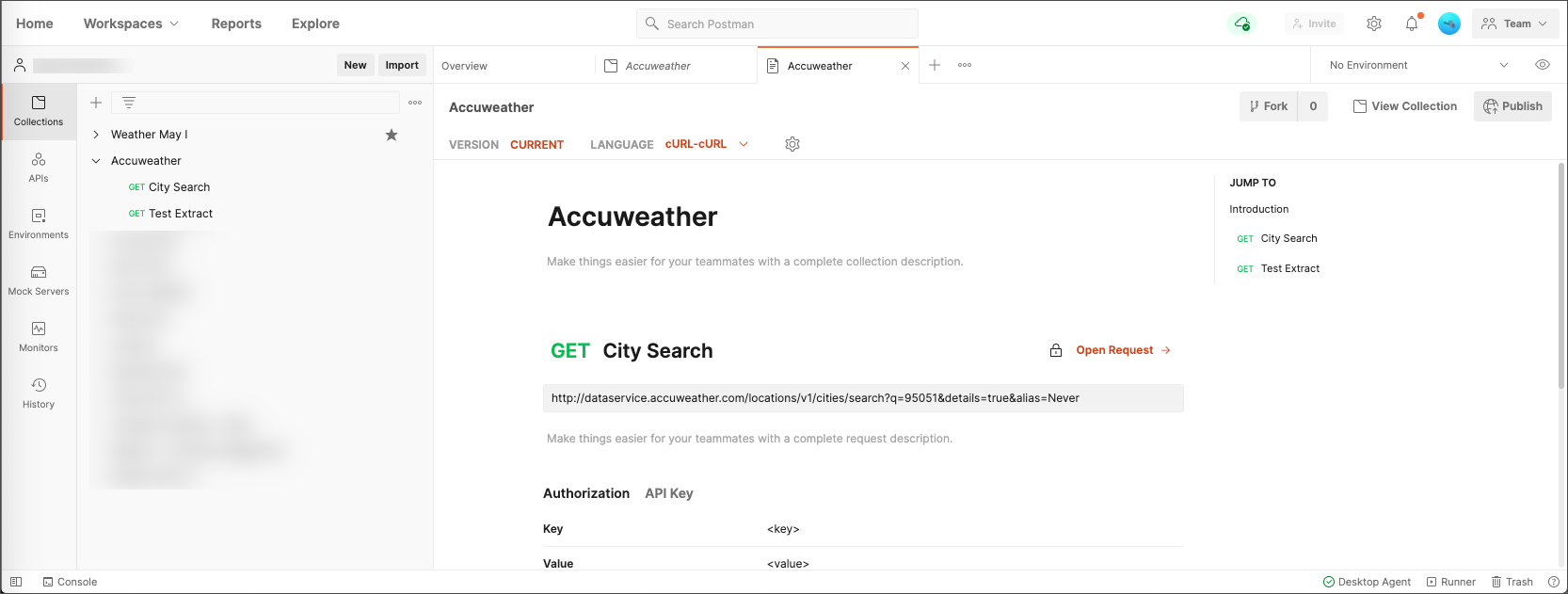Open the Mock Servers sidebar panel
This screenshot has height=594, width=1568.
tap(39, 281)
